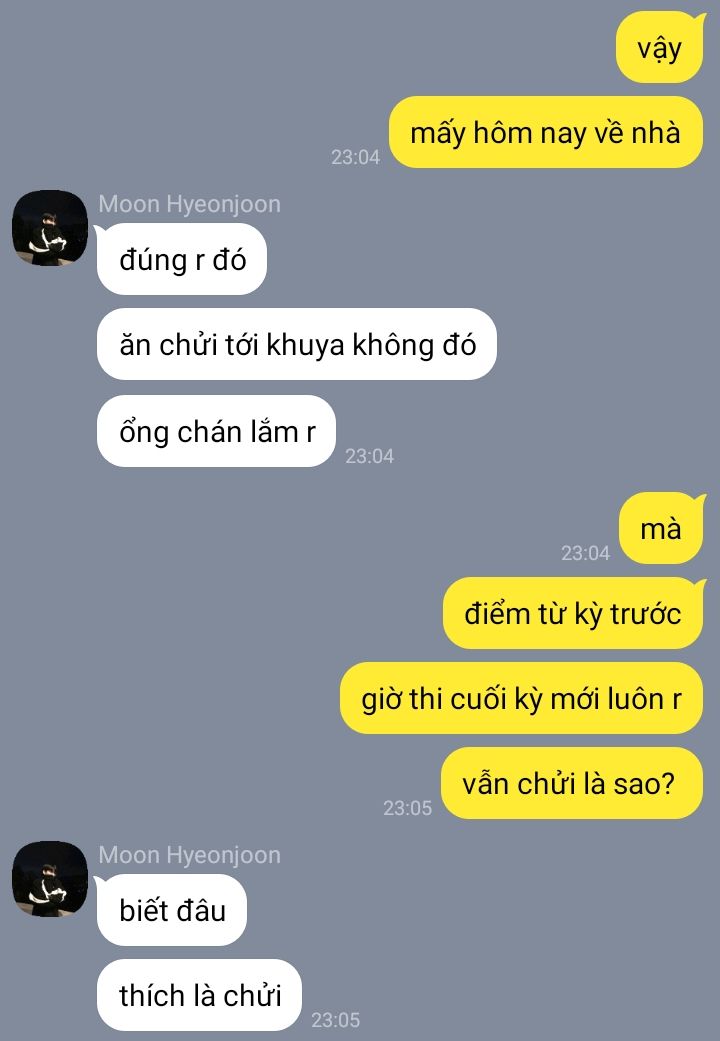Tap the second Moon Hyeonjoon sender name

(189, 855)
